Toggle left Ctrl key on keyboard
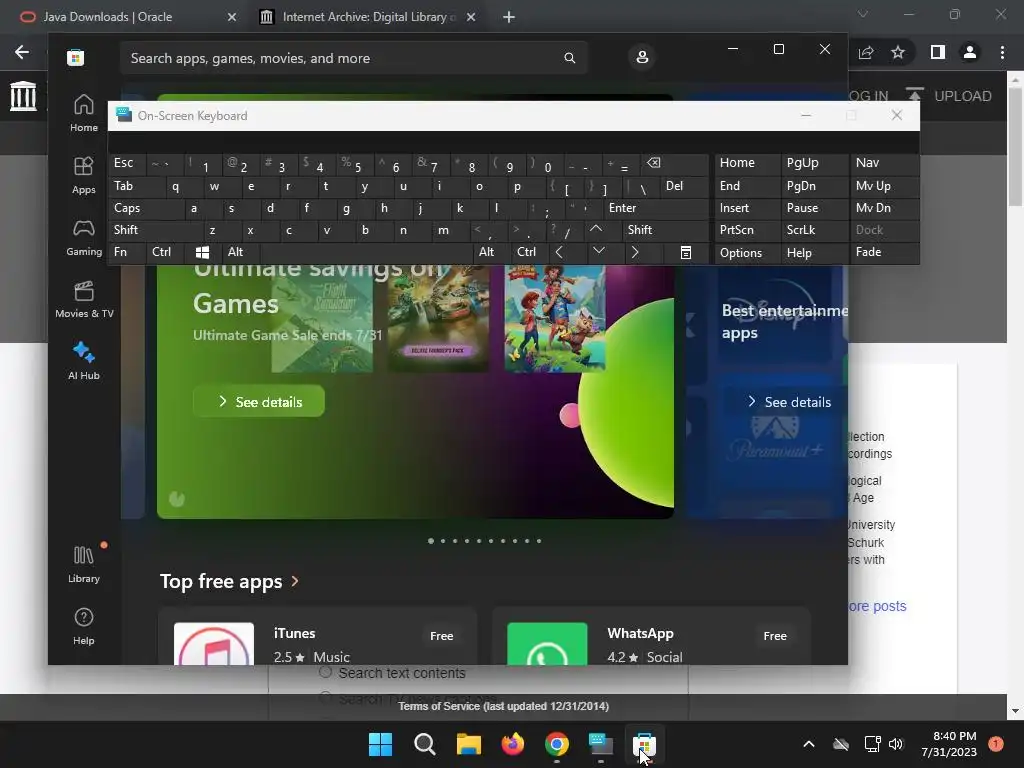The height and width of the screenshot is (768, 1024). click(165, 252)
